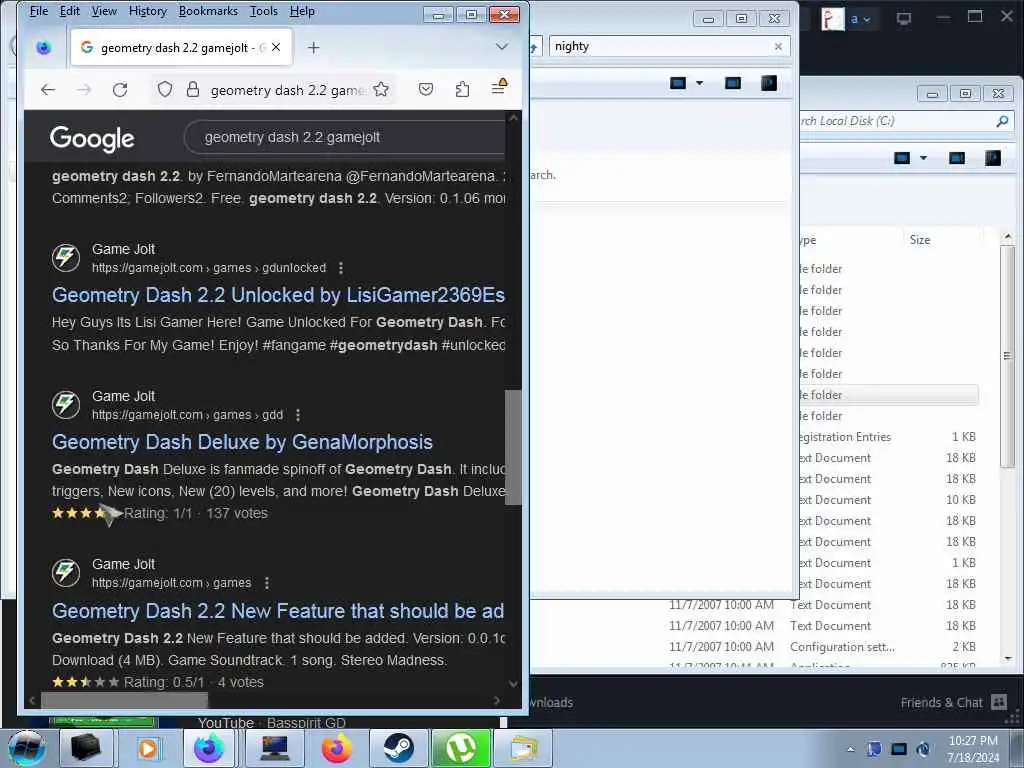Screen dimensions: 1024x768
Task: Open Steam from the taskbar
Action: pyautogui.click(x=398, y=748)
